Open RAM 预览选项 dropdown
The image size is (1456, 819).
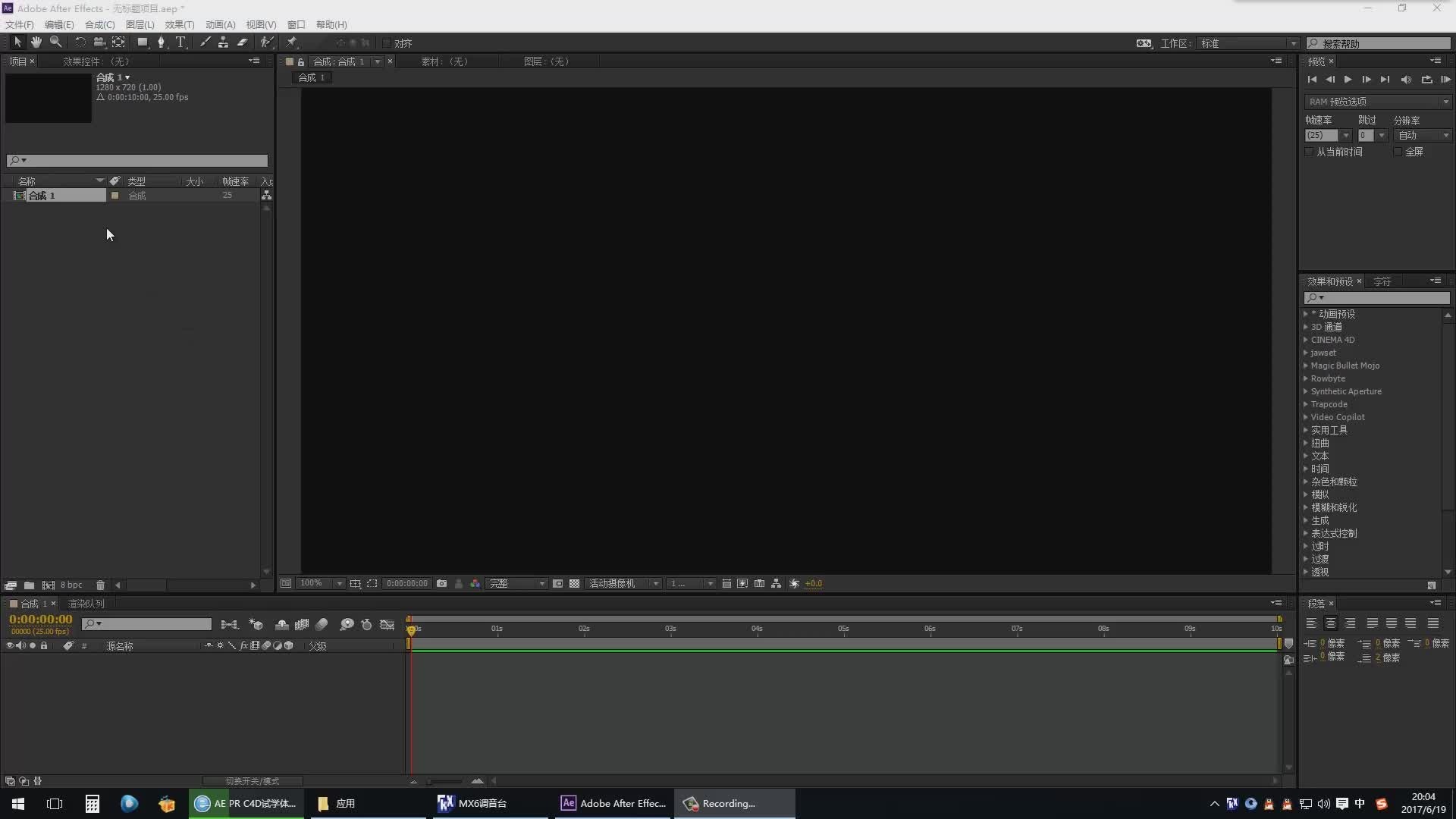pos(1378,102)
